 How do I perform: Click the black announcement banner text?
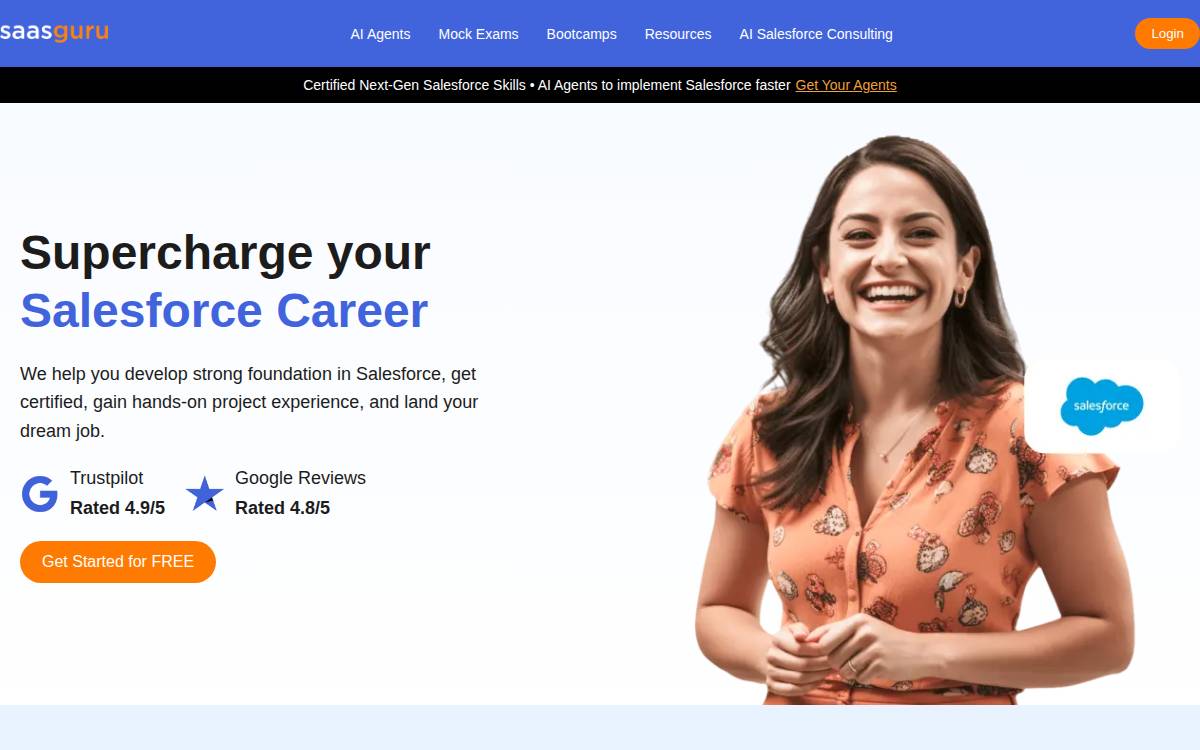click(547, 85)
